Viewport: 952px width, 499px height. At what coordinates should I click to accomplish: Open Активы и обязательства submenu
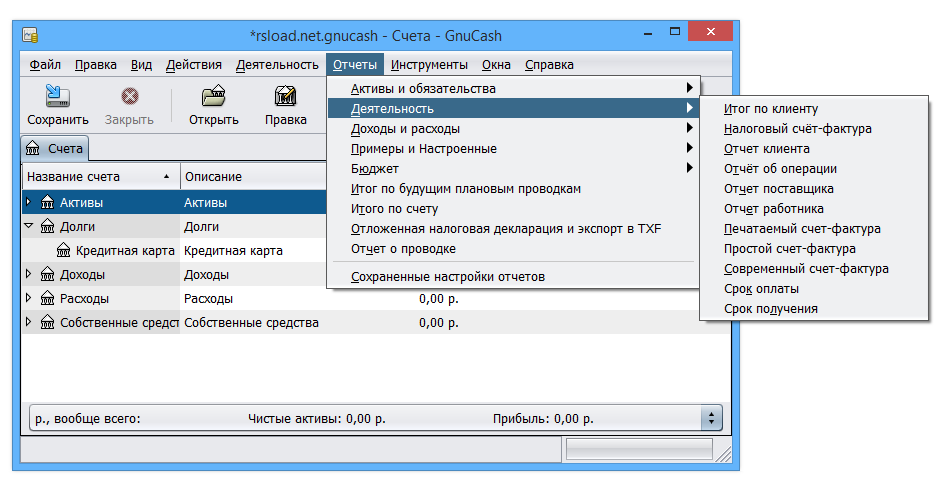pos(514,88)
